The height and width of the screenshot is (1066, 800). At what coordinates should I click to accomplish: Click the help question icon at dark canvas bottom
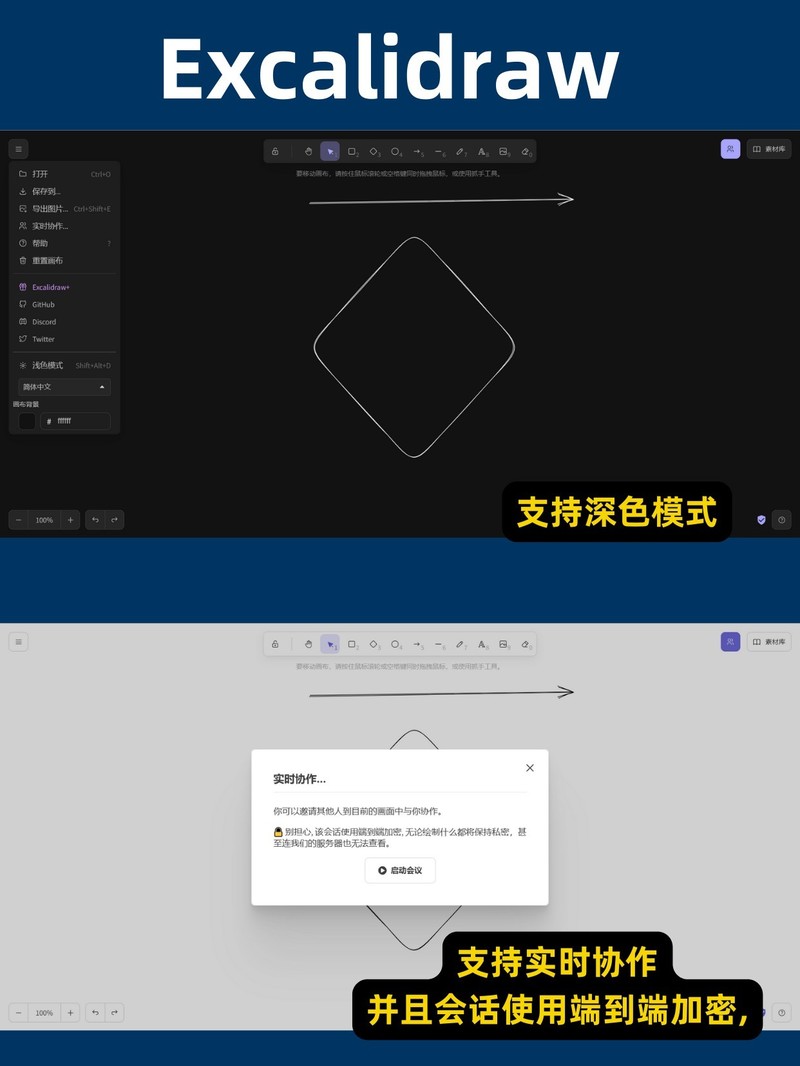pos(782,520)
